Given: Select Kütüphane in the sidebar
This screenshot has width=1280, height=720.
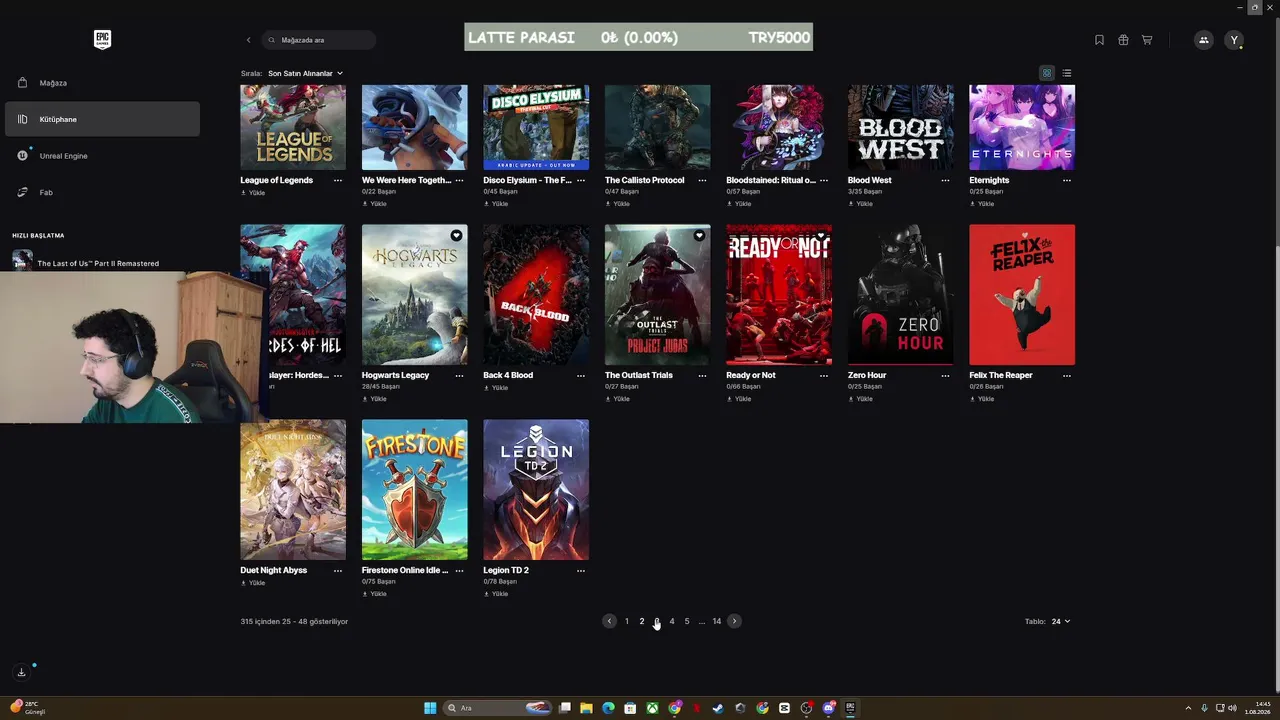Looking at the screenshot, I should [102, 119].
